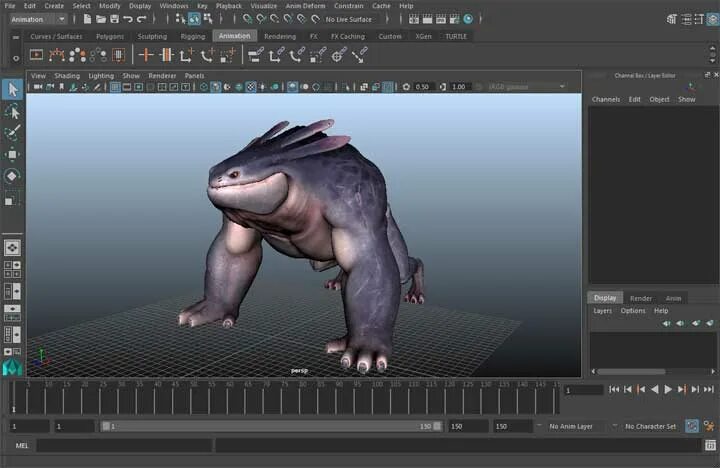Open the Animation menu set dropdown

click(38, 19)
